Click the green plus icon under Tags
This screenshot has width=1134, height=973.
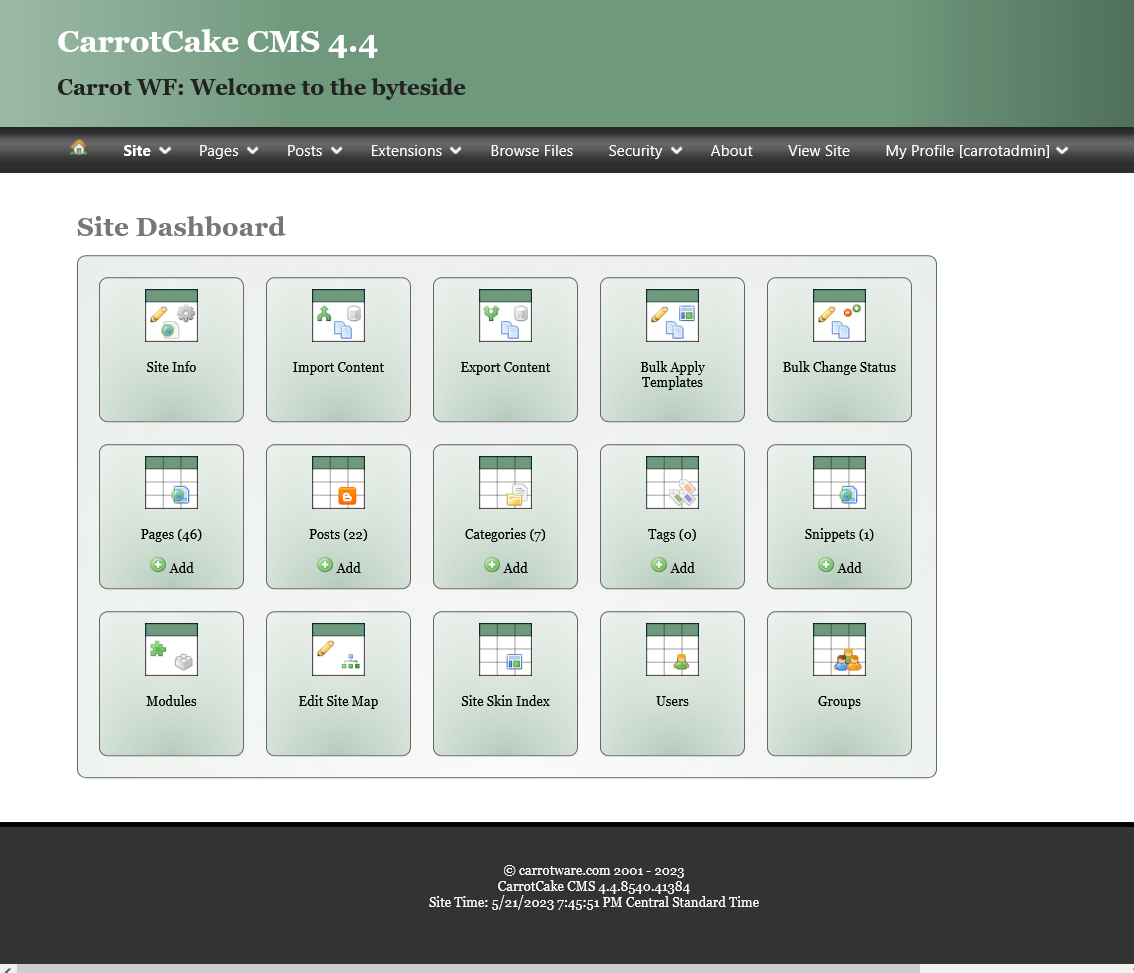pos(659,565)
